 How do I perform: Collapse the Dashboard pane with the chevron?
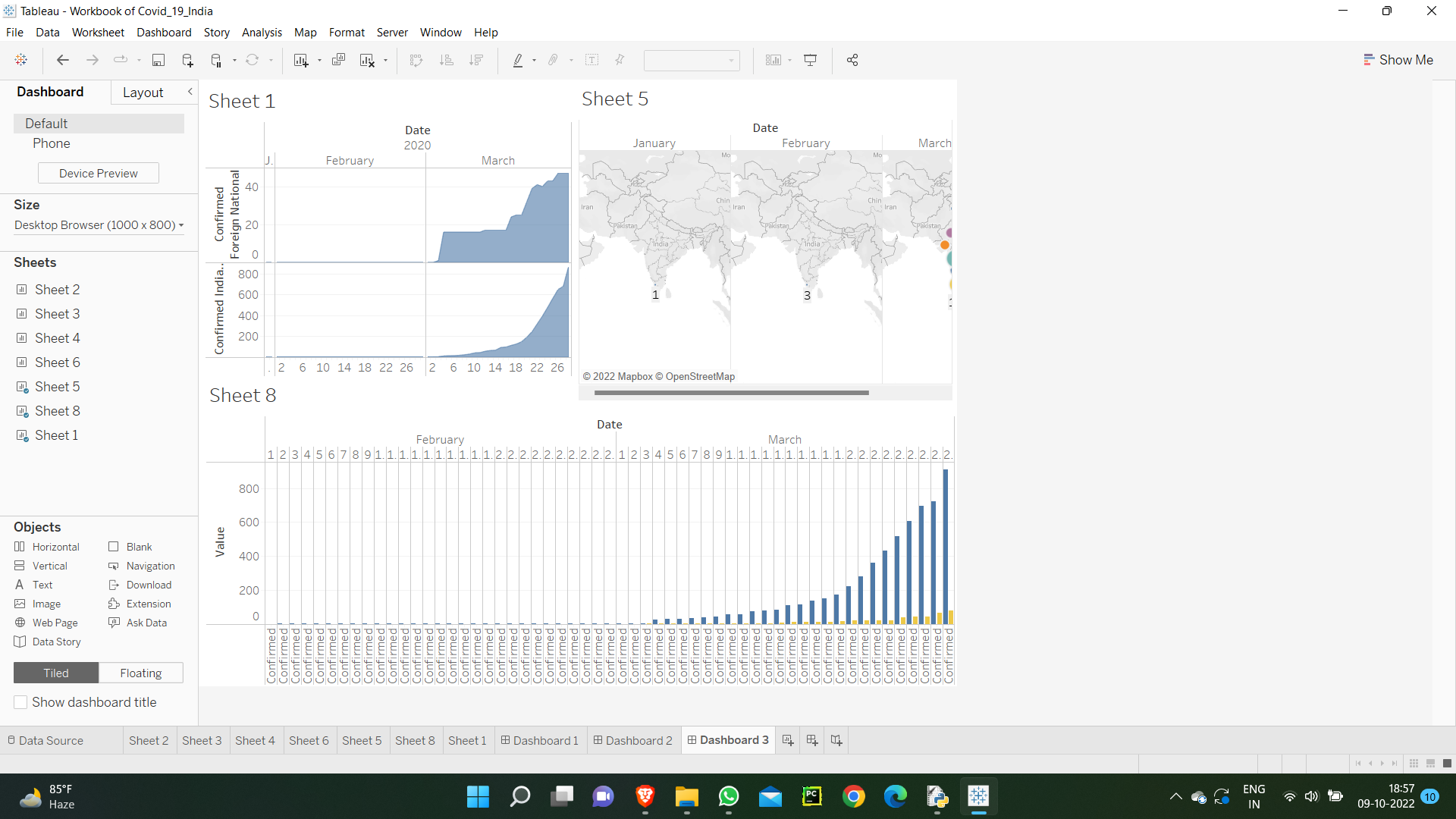click(x=190, y=91)
